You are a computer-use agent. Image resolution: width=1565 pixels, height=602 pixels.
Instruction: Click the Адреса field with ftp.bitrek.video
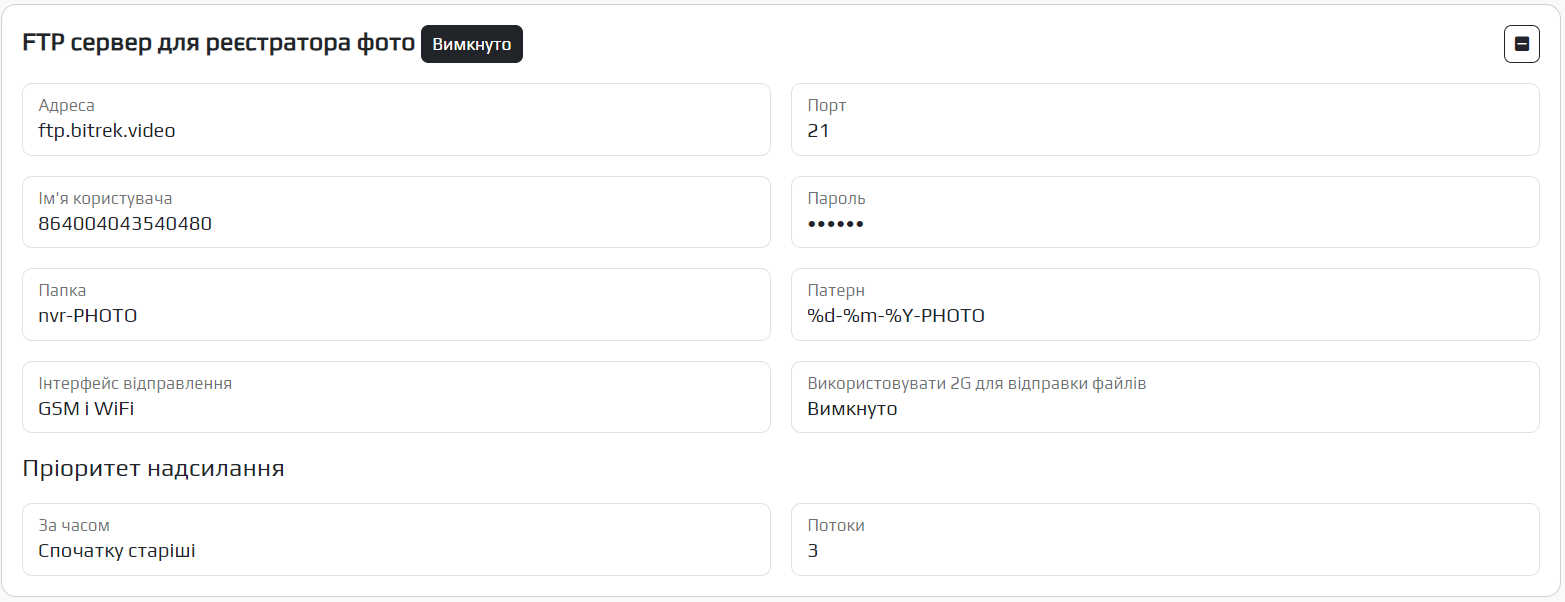coord(396,120)
